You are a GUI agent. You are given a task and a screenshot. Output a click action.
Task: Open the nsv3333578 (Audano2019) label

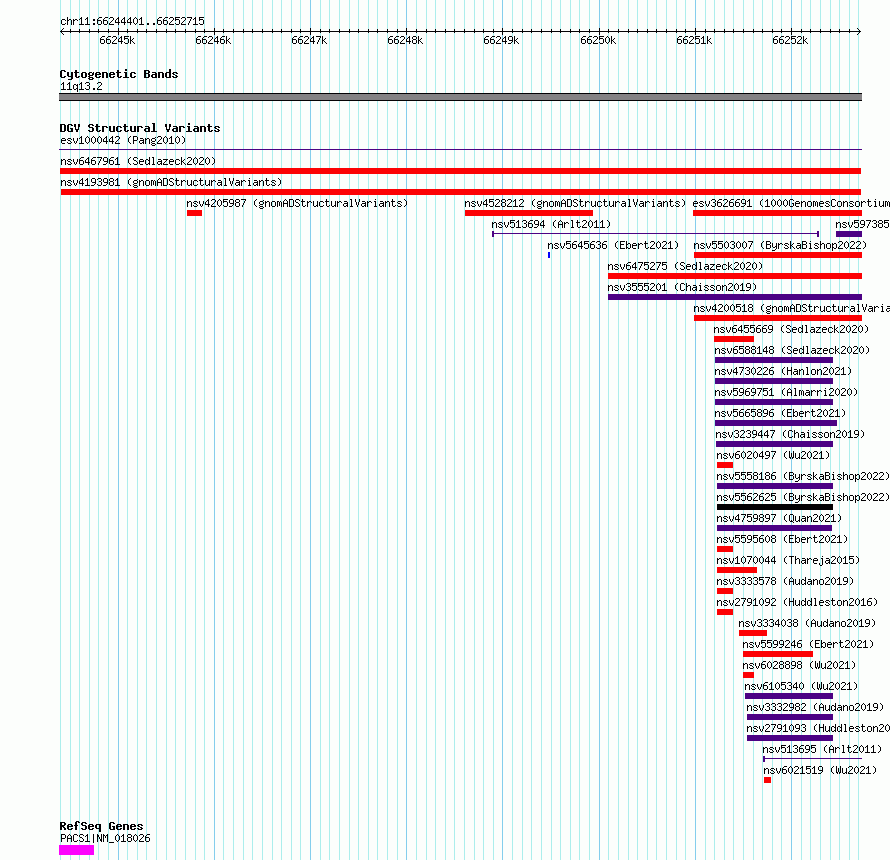(785, 581)
